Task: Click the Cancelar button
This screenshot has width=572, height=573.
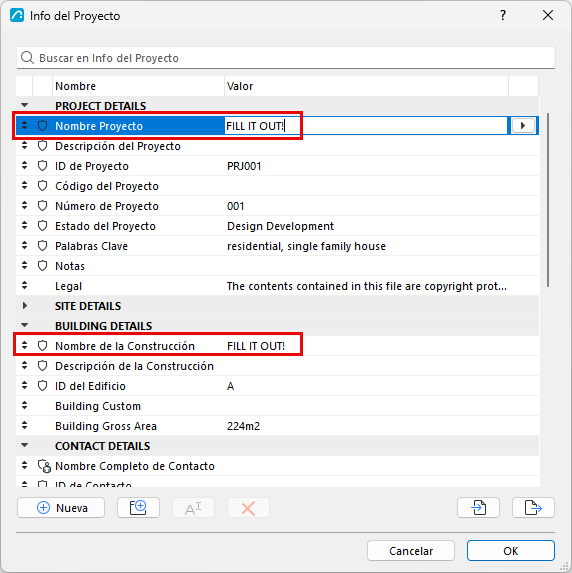Action: click(x=411, y=551)
